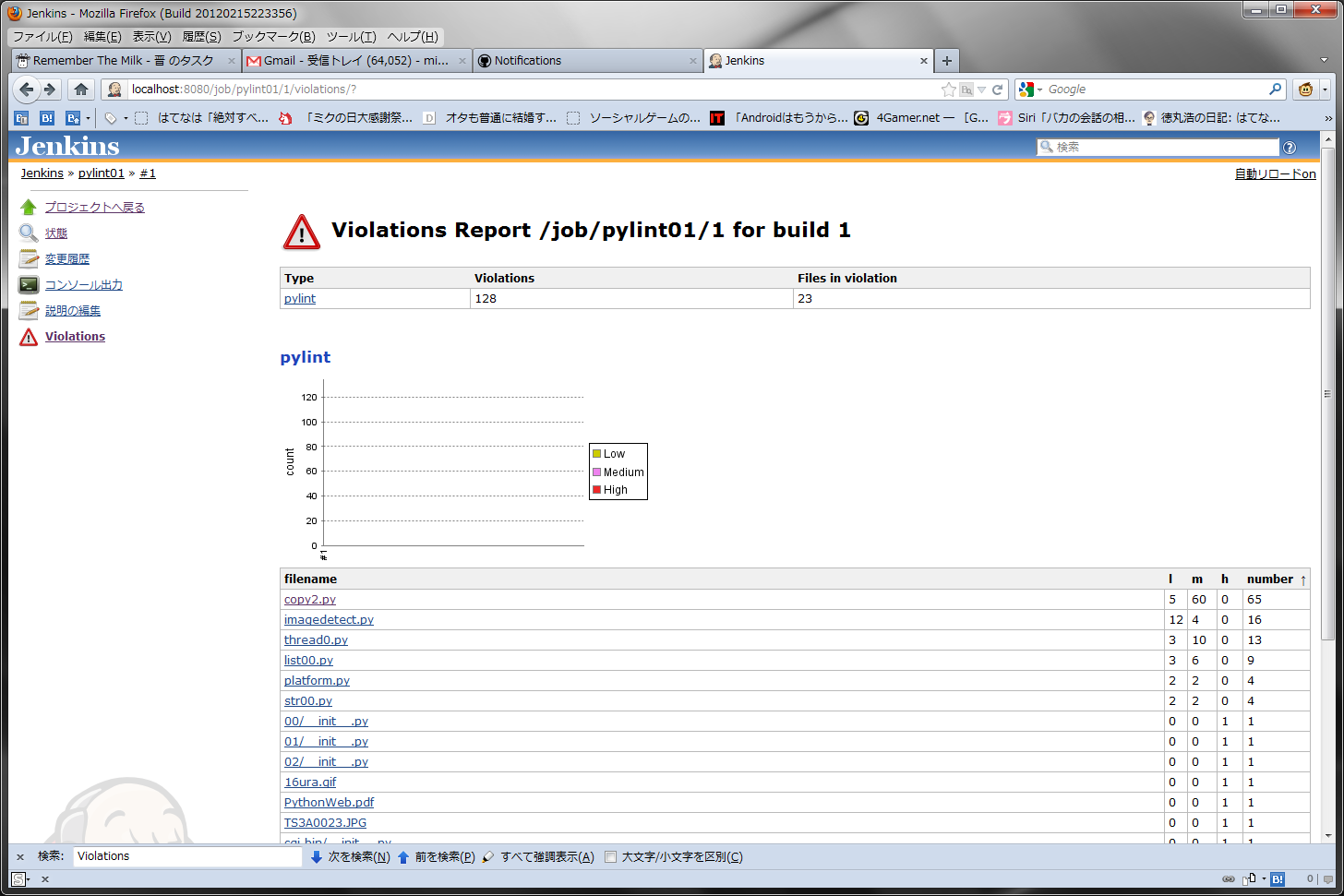Click pylint01 in the breadcrumb
1344x896 pixels.
pyautogui.click(x=102, y=173)
